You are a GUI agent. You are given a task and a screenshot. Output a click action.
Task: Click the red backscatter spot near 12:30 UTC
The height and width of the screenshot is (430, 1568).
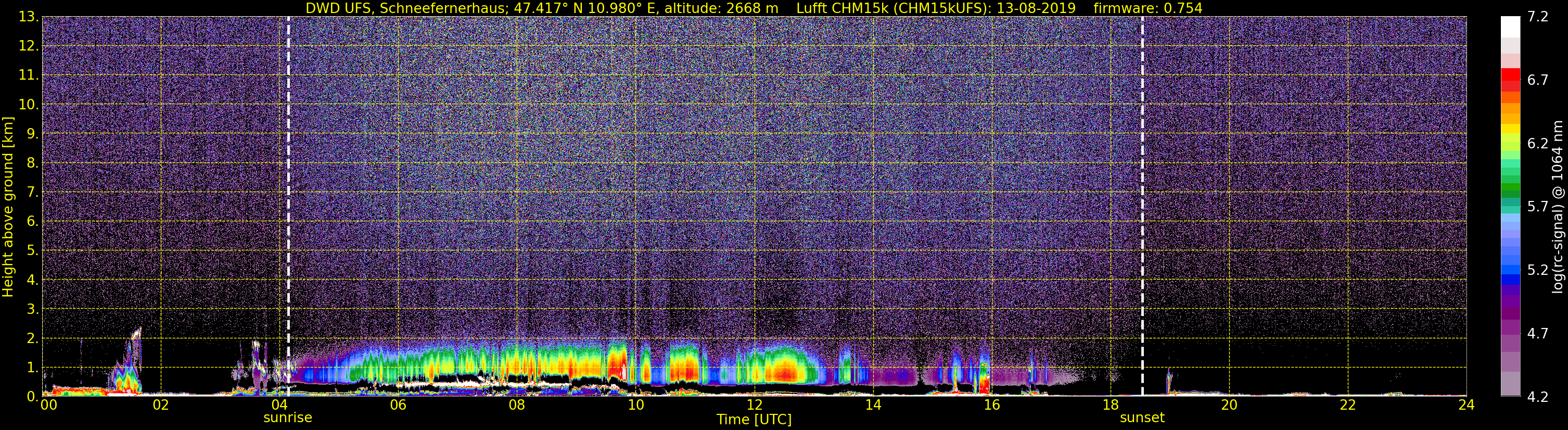pos(784,372)
